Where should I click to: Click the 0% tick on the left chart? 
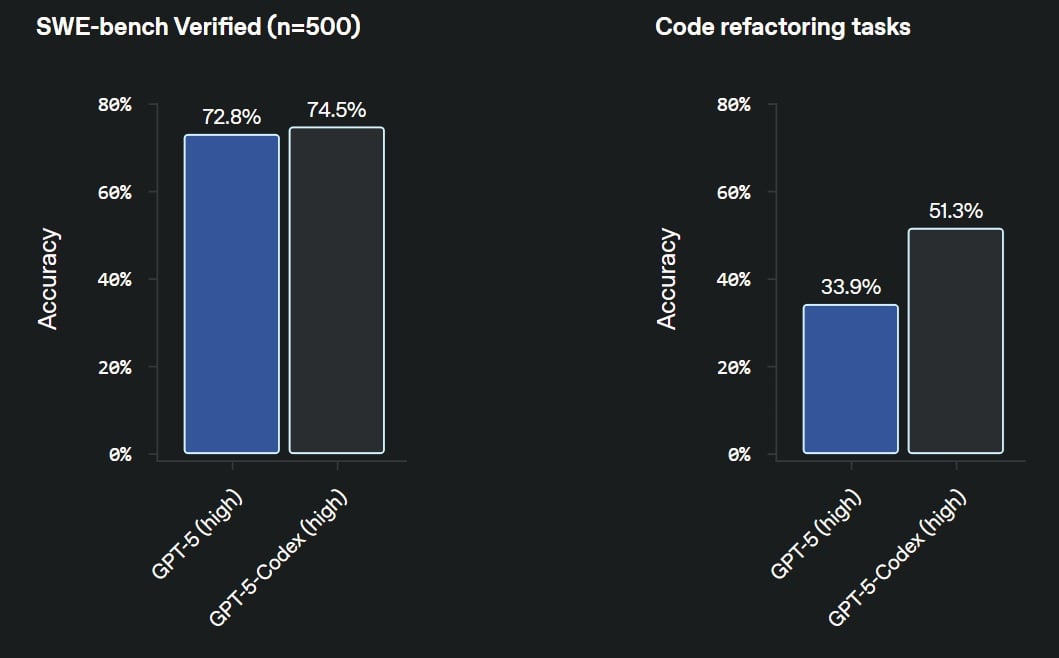(x=120, y=455)
